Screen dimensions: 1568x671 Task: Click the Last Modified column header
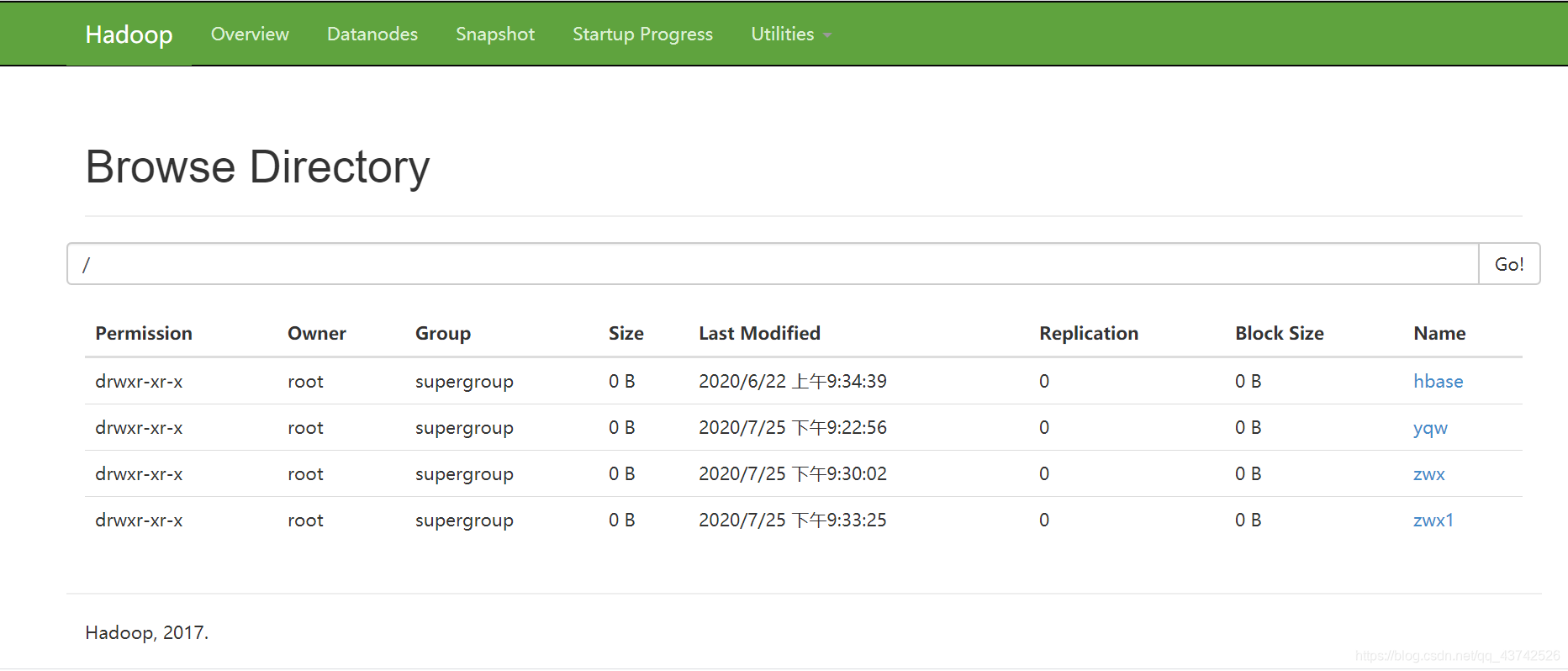(x=759, y=334)
